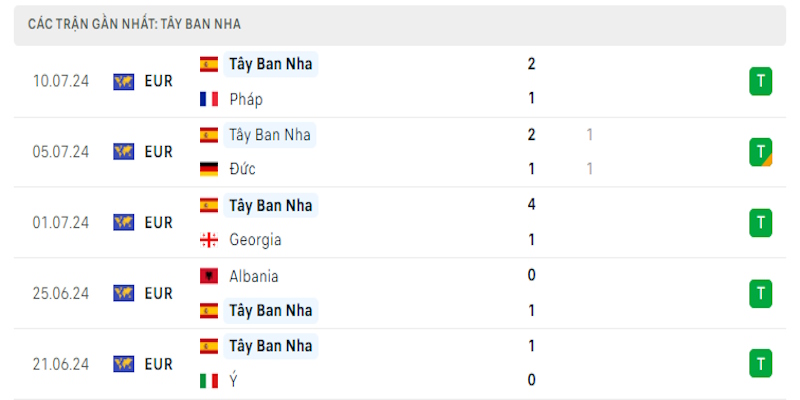The image size is (800, 400).
Task: Click the France flag icon next to Pháp
Action: tap(209, 99)
